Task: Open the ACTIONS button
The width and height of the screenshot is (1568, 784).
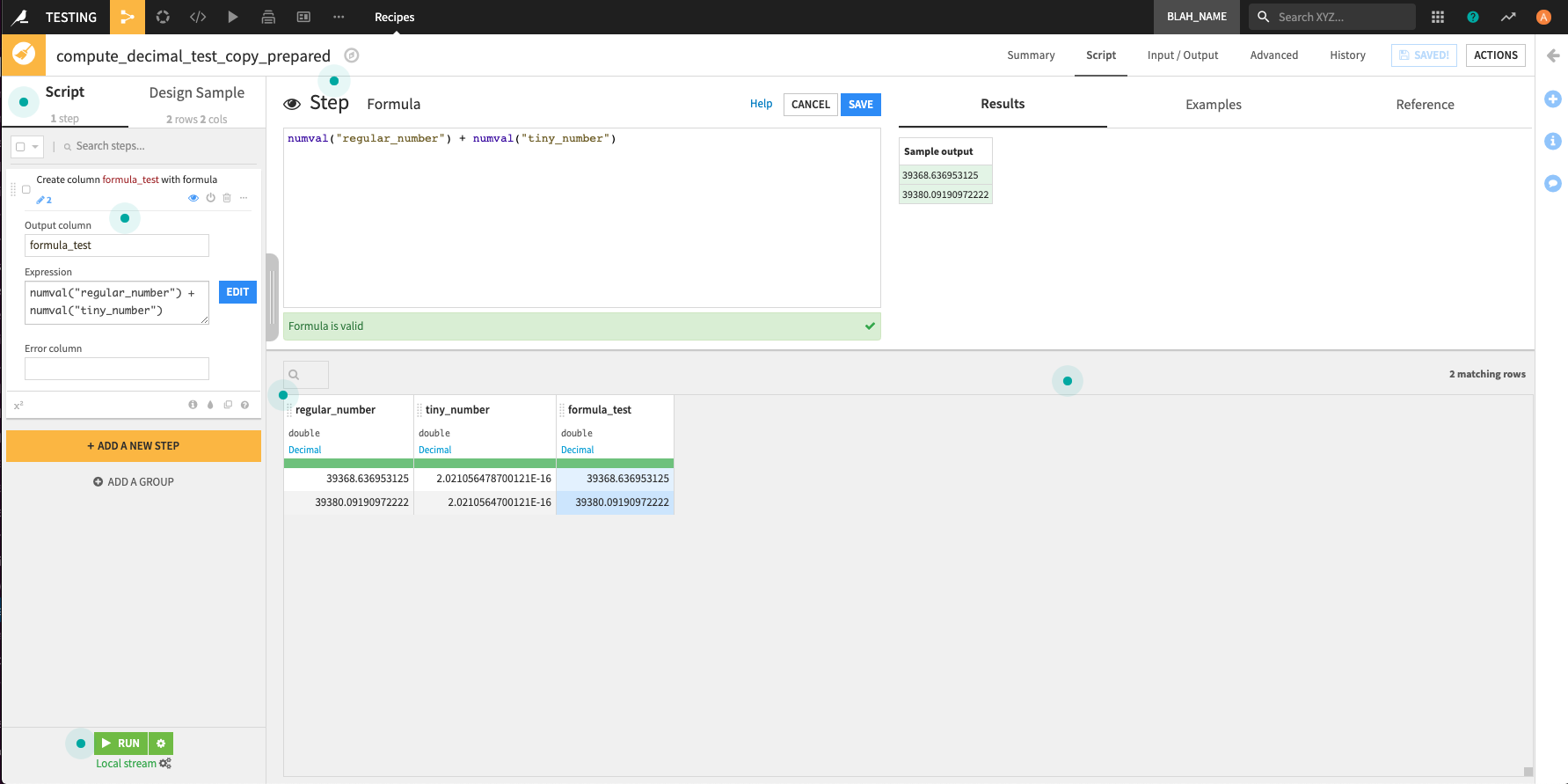Action: point(1496,55)
